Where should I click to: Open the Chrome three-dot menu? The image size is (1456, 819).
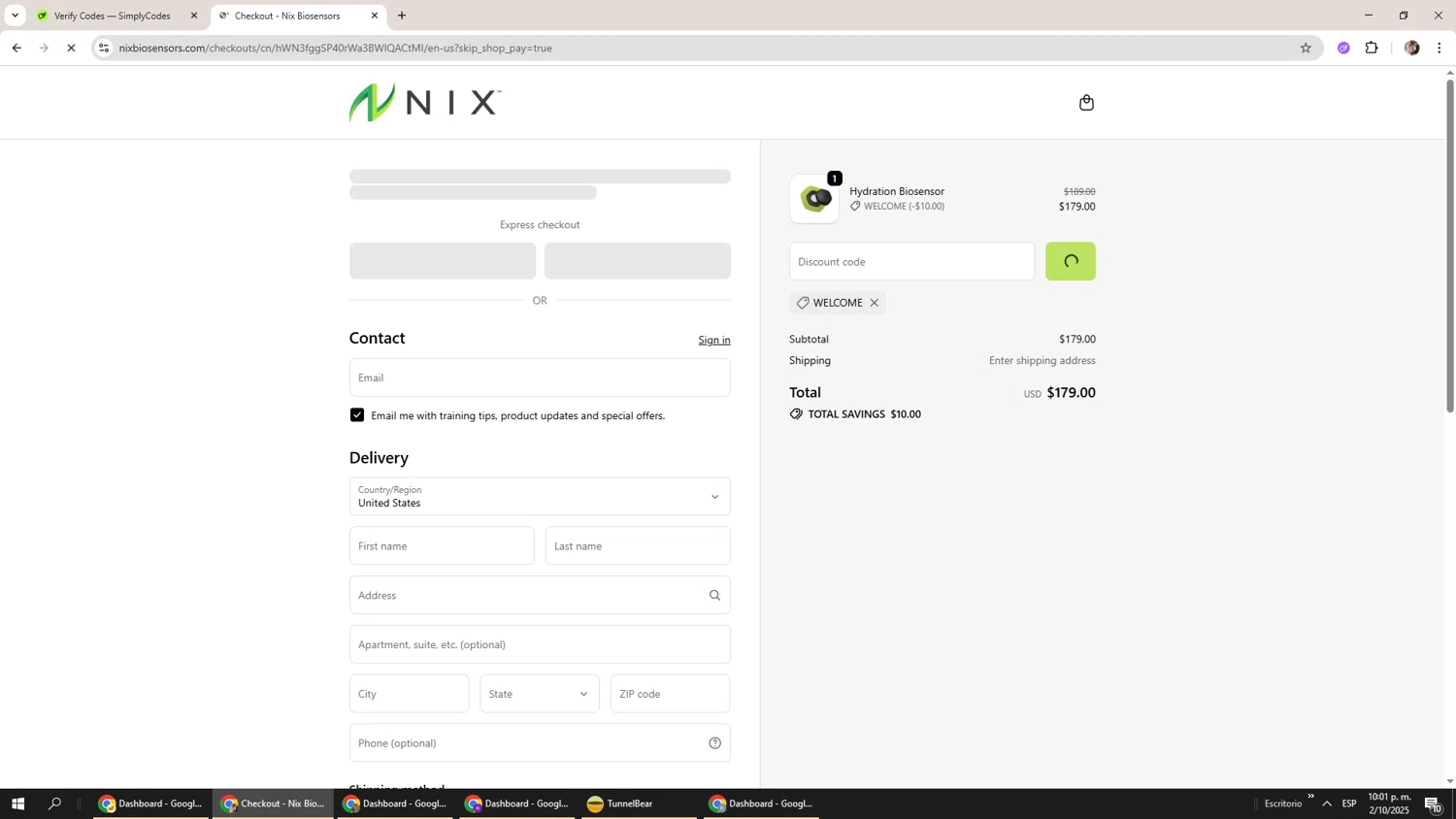coord(1439,48)
